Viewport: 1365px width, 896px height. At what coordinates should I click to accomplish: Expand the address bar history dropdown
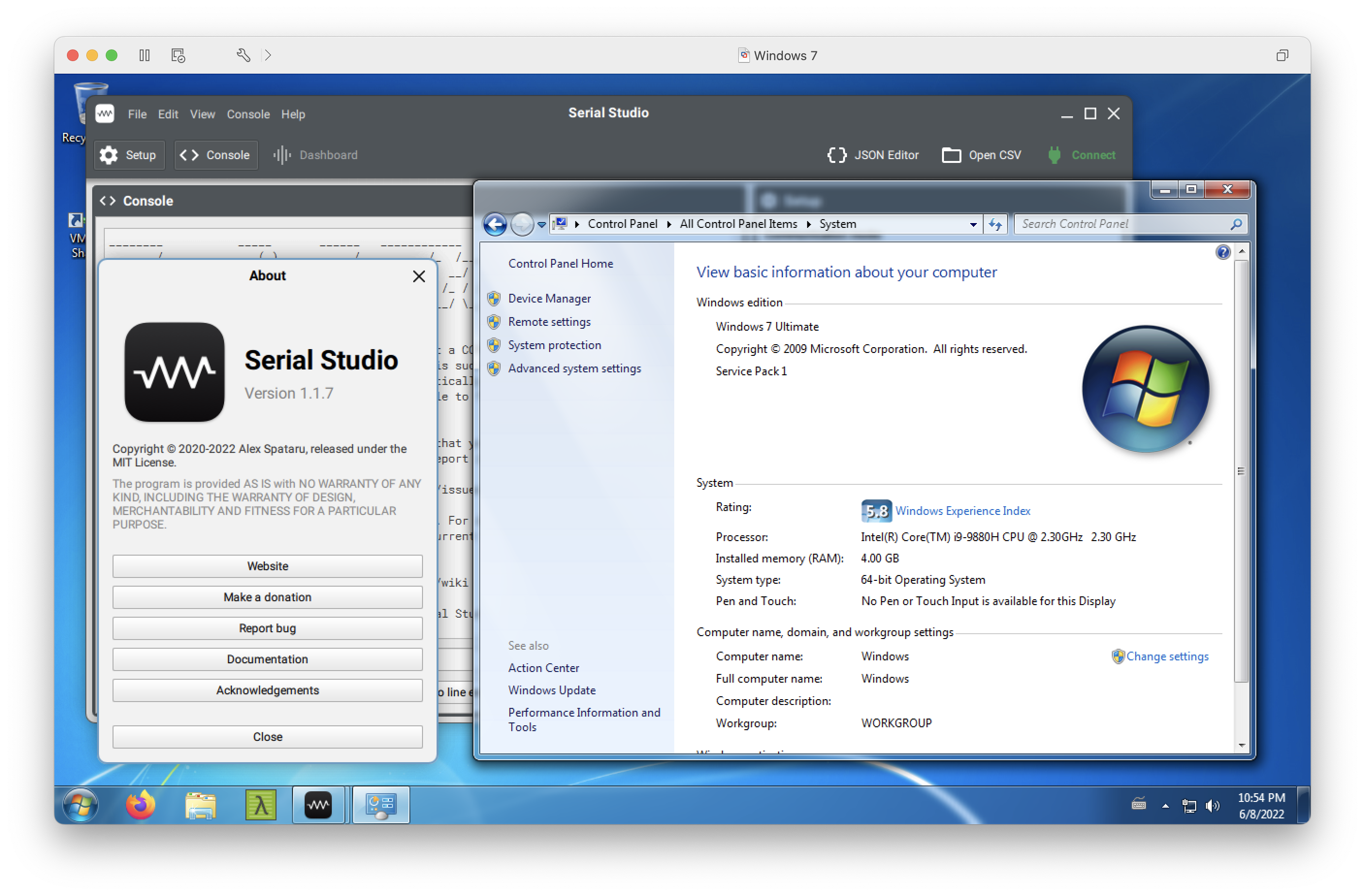(973, 224)
